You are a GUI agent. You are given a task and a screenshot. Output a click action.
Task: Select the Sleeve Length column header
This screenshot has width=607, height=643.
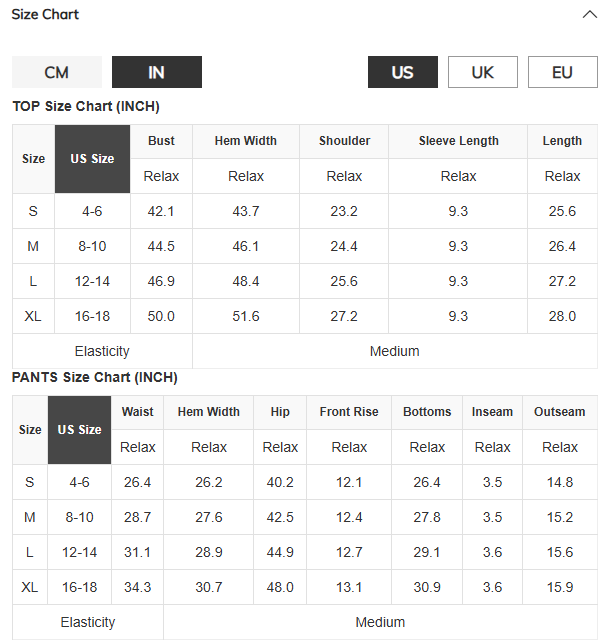tap(458, 141)
